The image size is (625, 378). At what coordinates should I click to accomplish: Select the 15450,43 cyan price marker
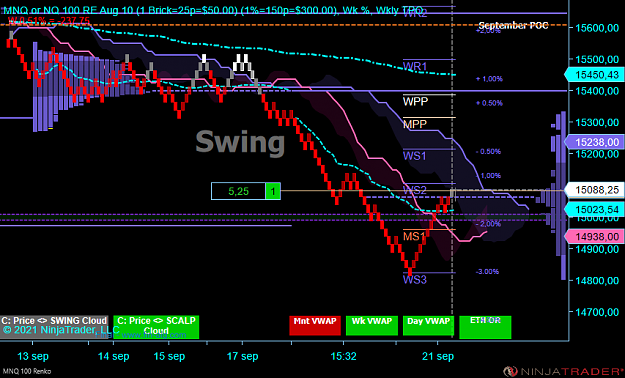coord(594,75)
